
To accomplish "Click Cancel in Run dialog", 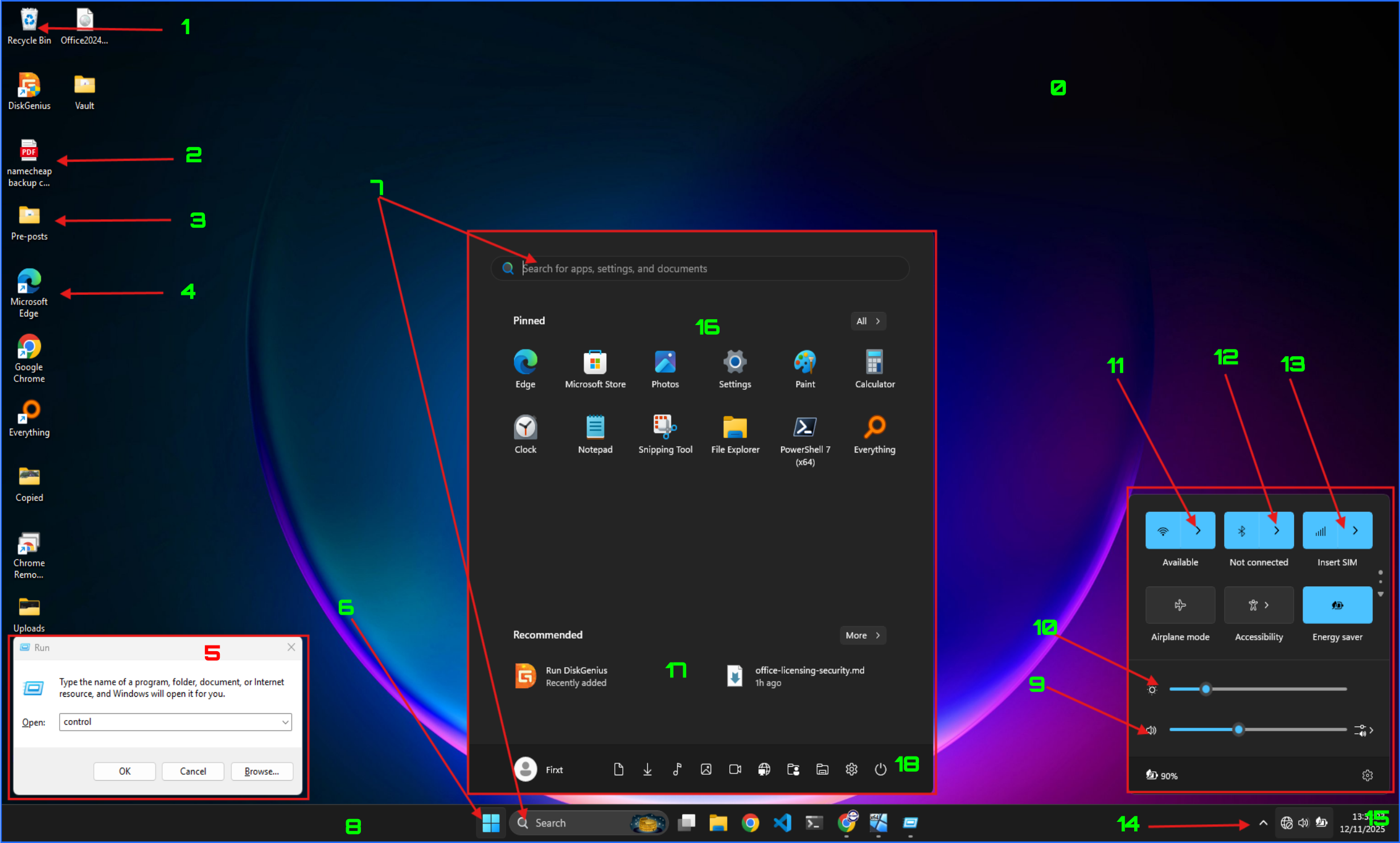I will tap(193, 771).
